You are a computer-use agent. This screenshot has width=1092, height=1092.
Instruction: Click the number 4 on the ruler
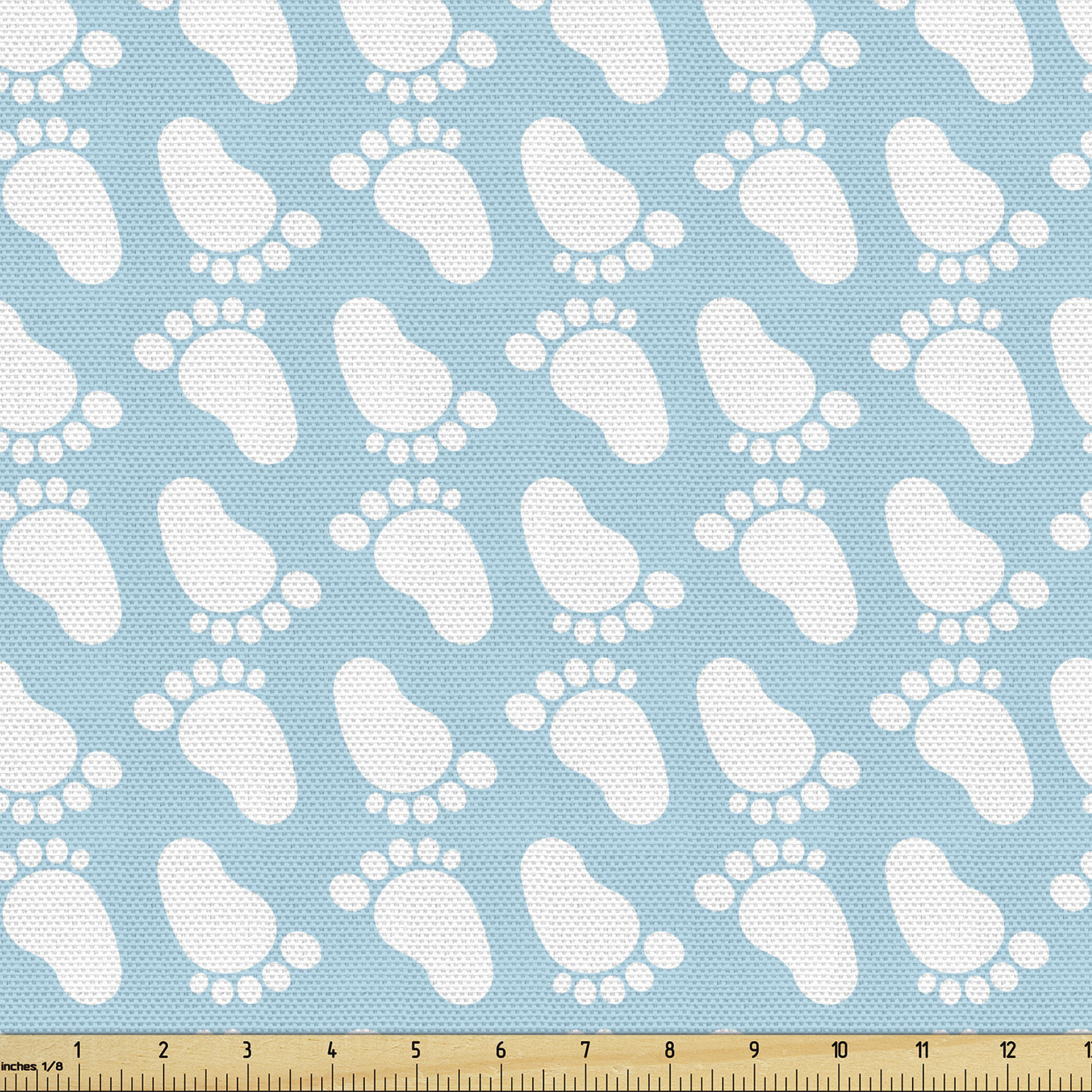(332, 1050)
